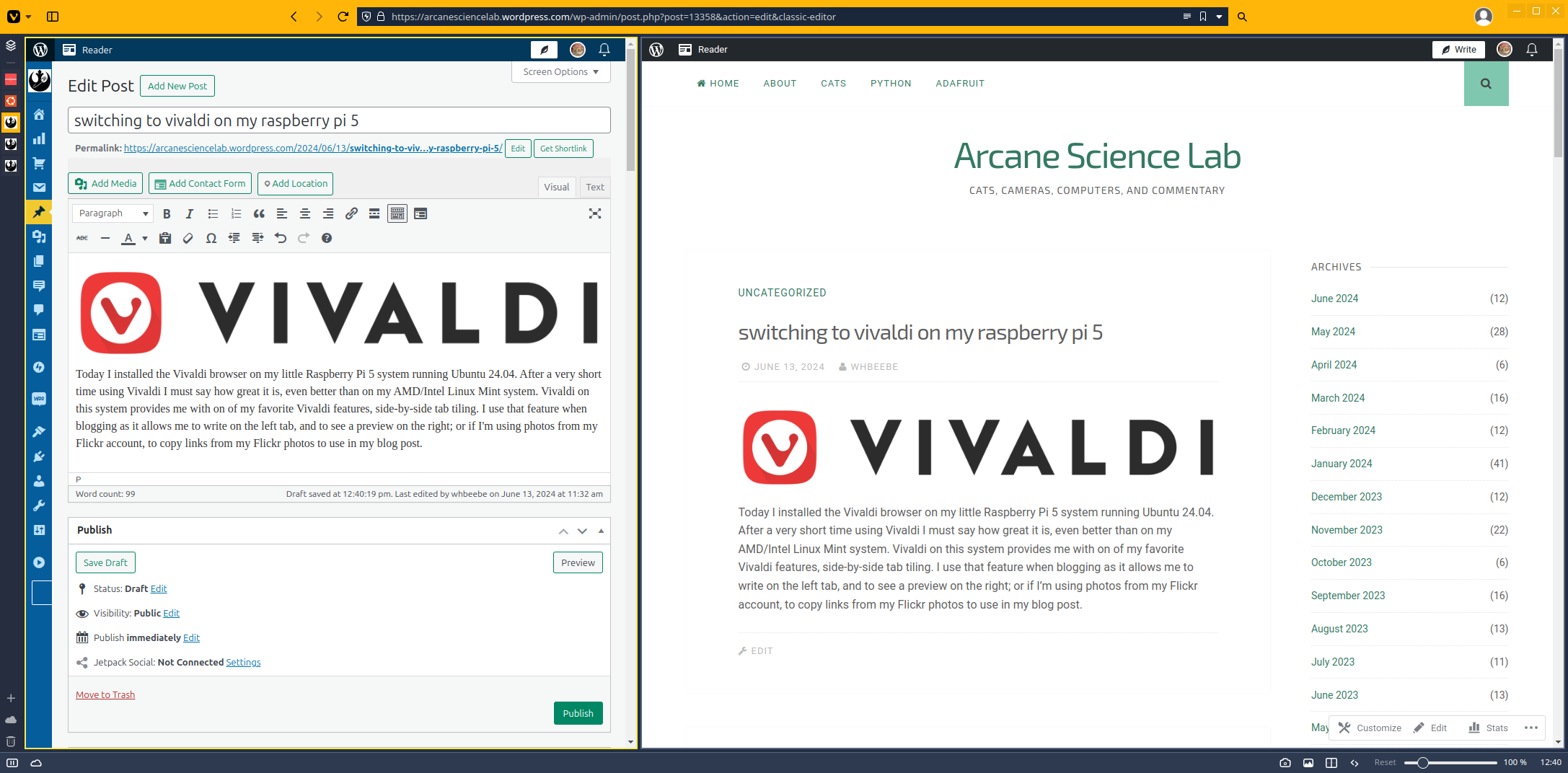Click the Preview button in Publish box
Viewport: 1568px width, 773px height.
[x=578, y=562]
